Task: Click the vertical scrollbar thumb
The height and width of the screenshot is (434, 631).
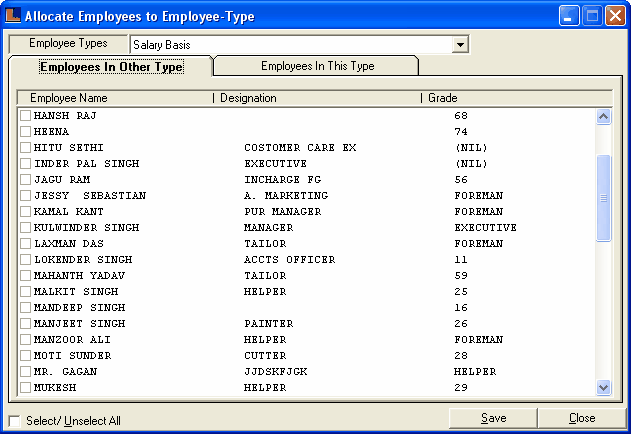Action: click(x=603, y=198)
